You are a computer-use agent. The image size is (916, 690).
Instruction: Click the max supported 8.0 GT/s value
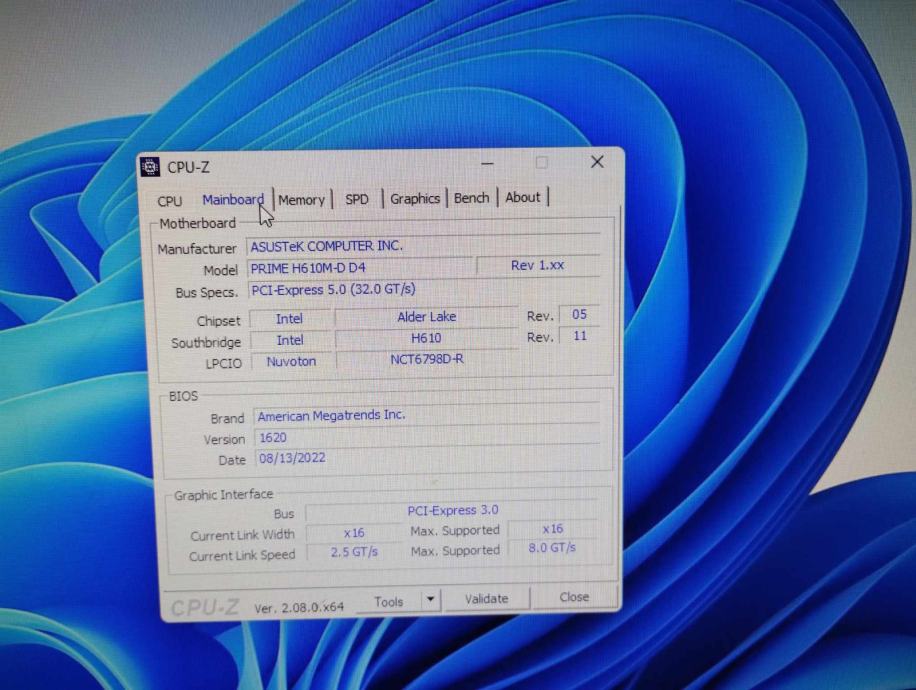tap(552, 548)
